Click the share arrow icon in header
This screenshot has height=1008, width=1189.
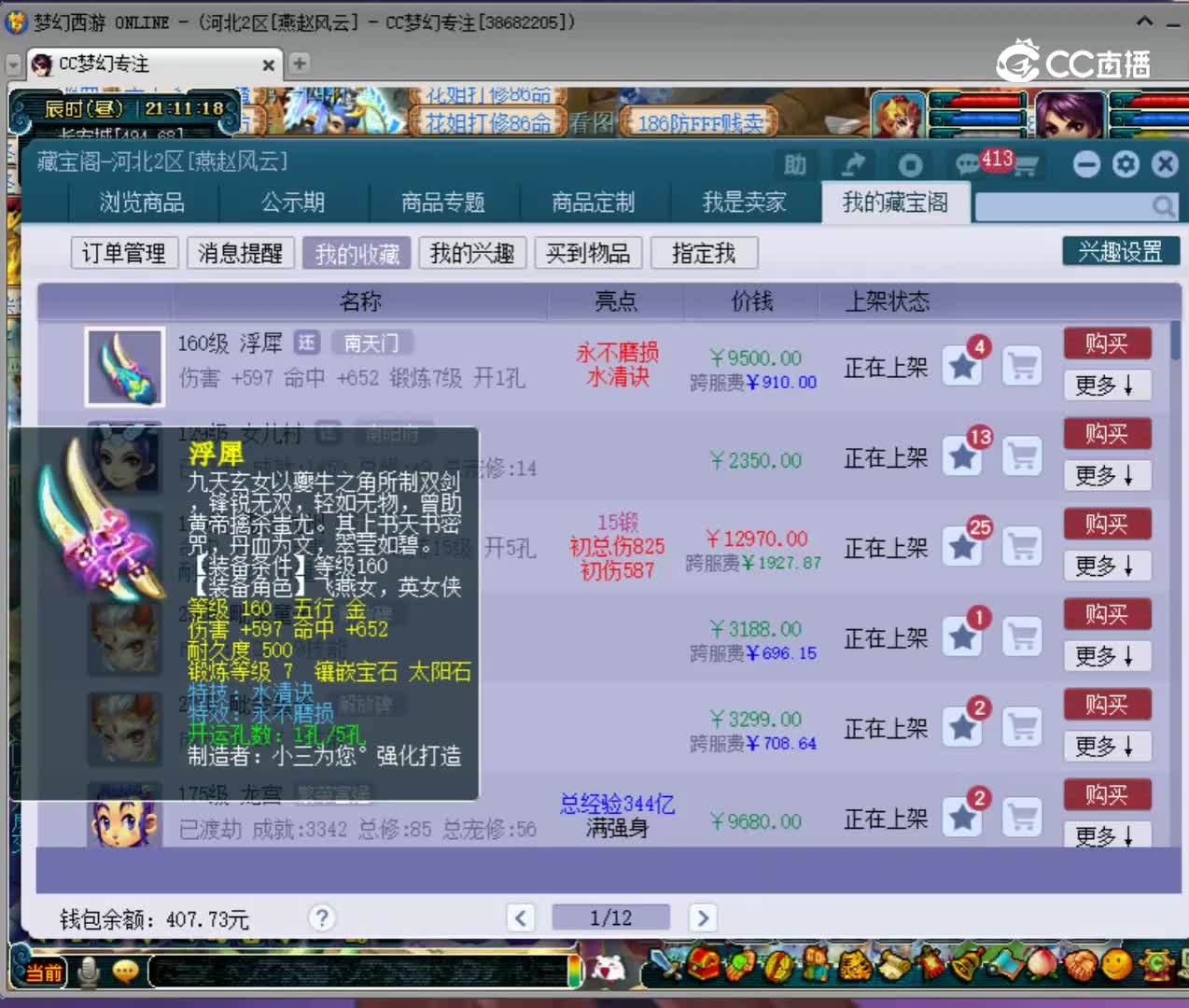click(x=854, y=164)
